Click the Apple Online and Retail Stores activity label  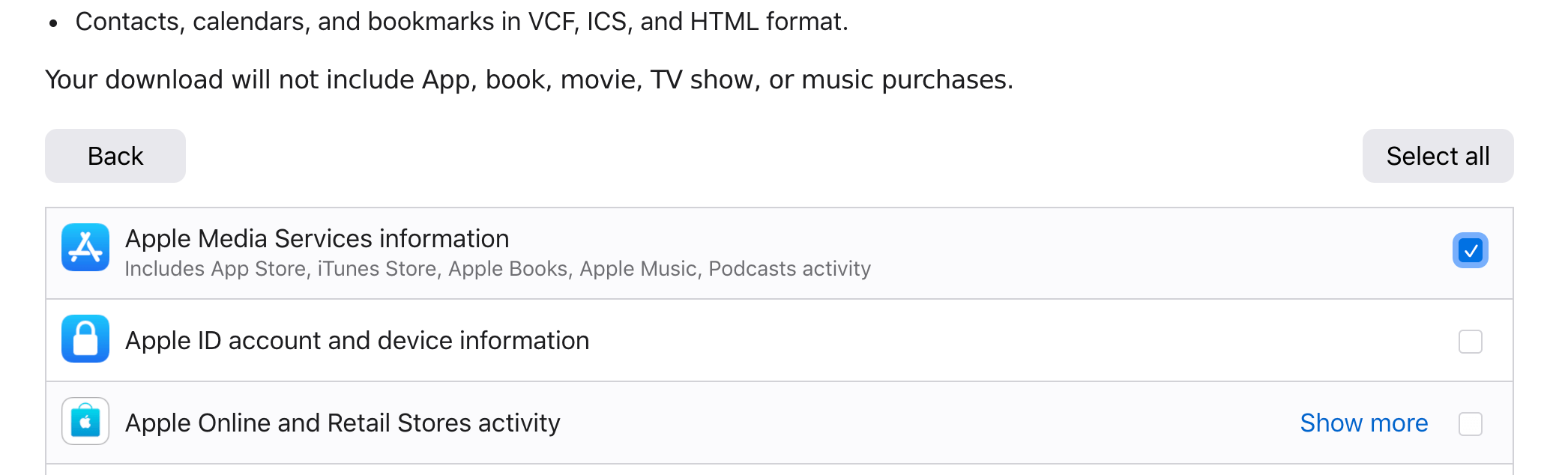click(343, 423)
